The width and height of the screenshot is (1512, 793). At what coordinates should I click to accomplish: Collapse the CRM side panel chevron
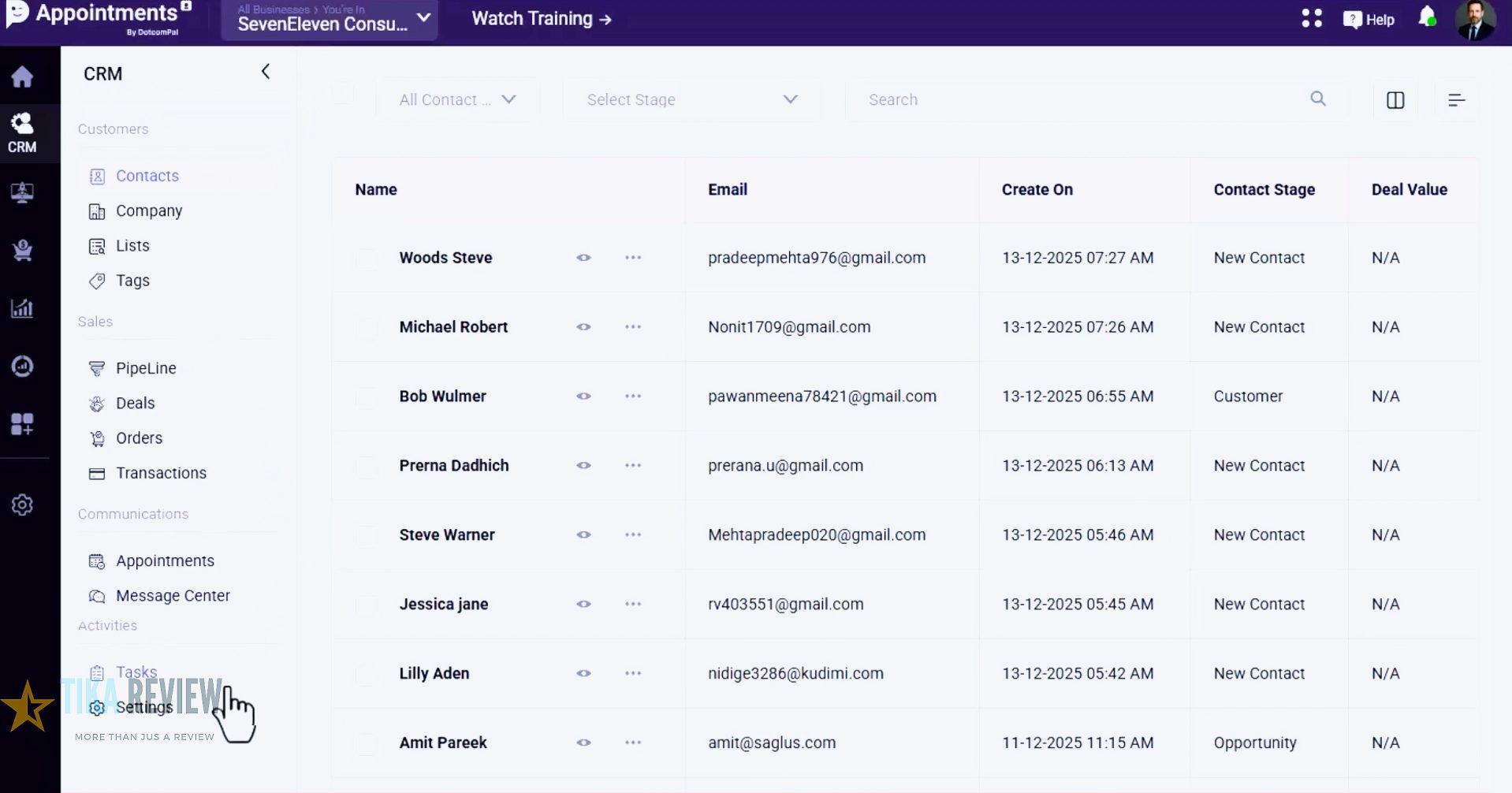266,72
